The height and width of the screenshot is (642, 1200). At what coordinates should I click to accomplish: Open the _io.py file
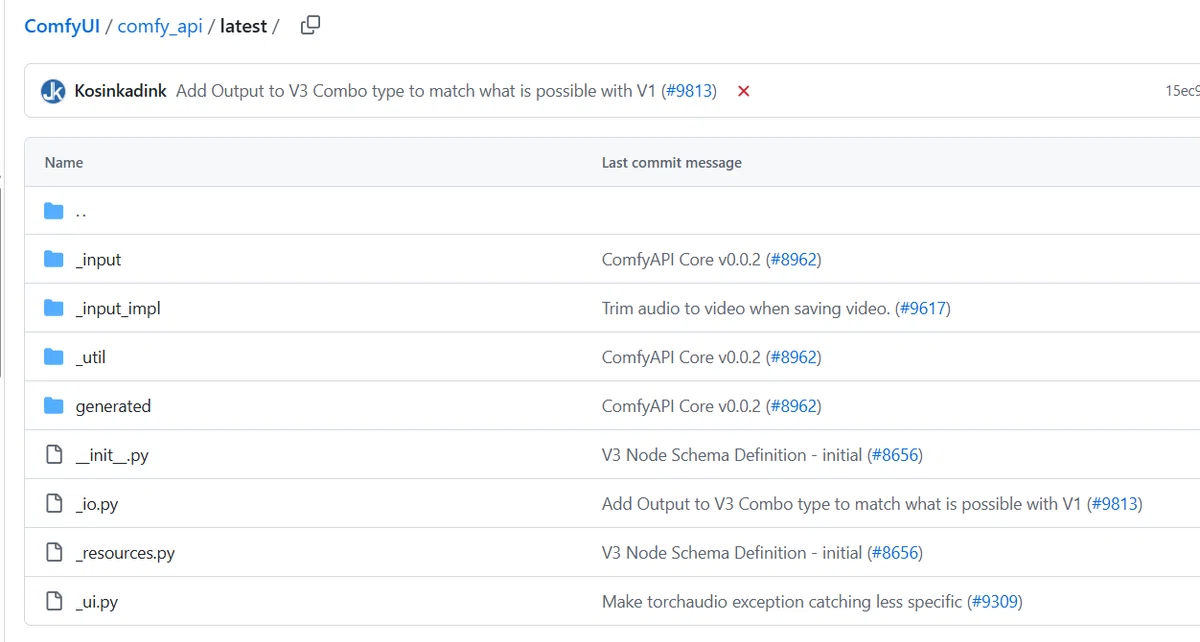click(96, 504)
